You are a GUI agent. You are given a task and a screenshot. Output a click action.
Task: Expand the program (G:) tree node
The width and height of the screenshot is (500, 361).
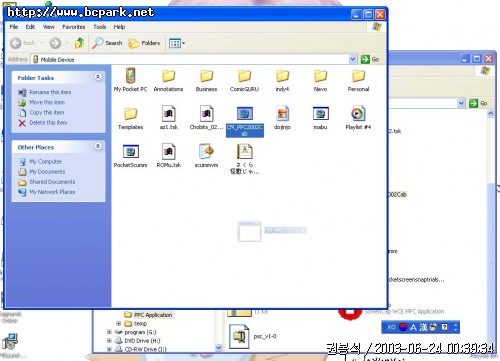(109, 332)
